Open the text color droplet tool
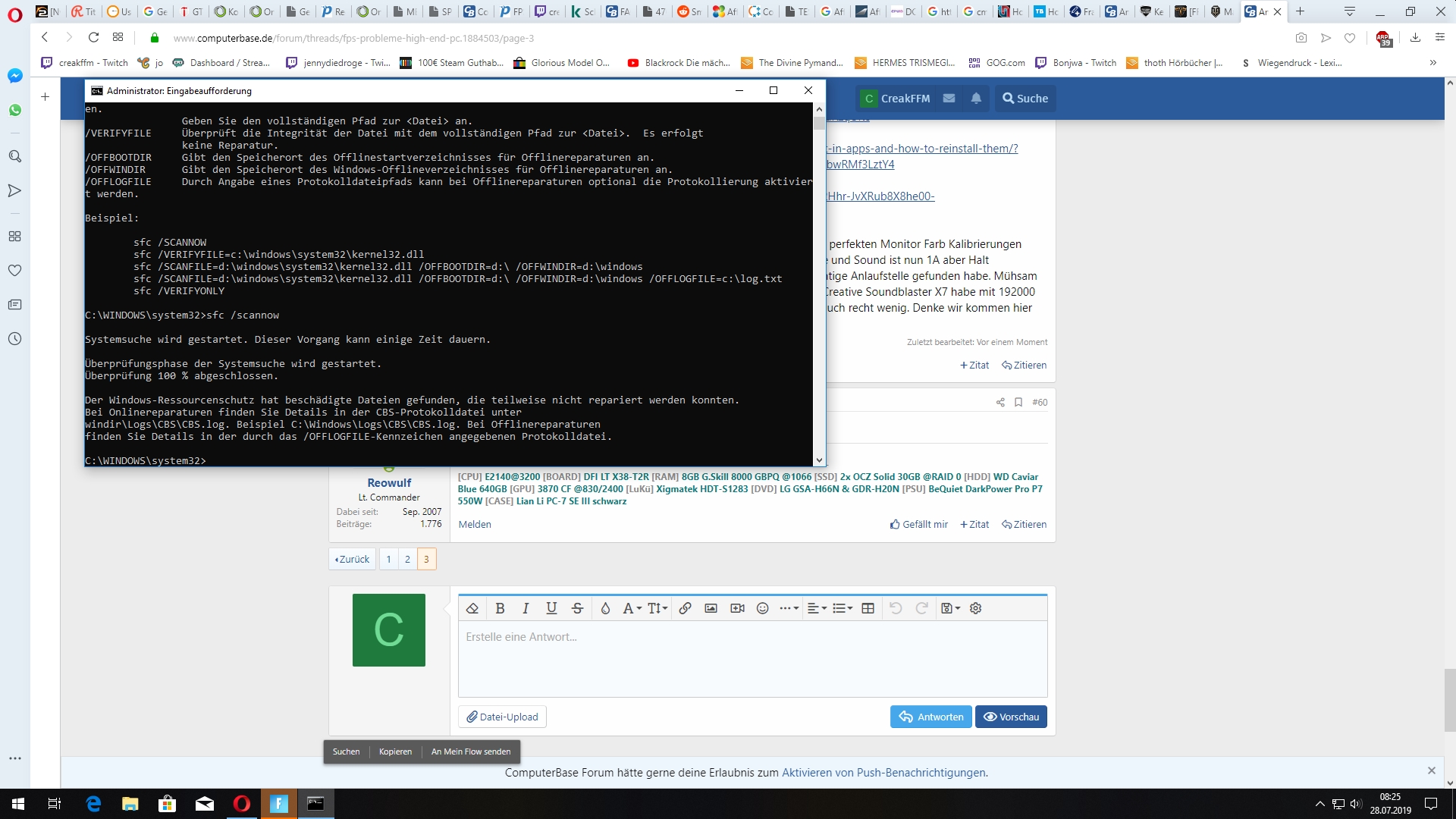 pos(605,608)
